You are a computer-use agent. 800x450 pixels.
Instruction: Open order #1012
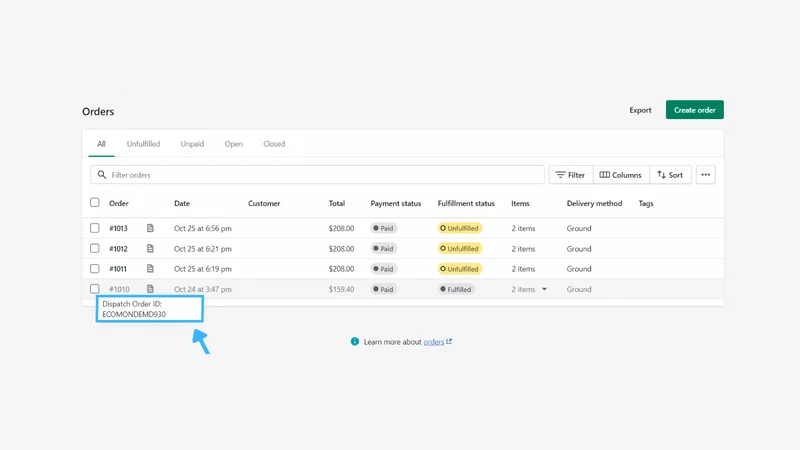[x=118, y=248]
